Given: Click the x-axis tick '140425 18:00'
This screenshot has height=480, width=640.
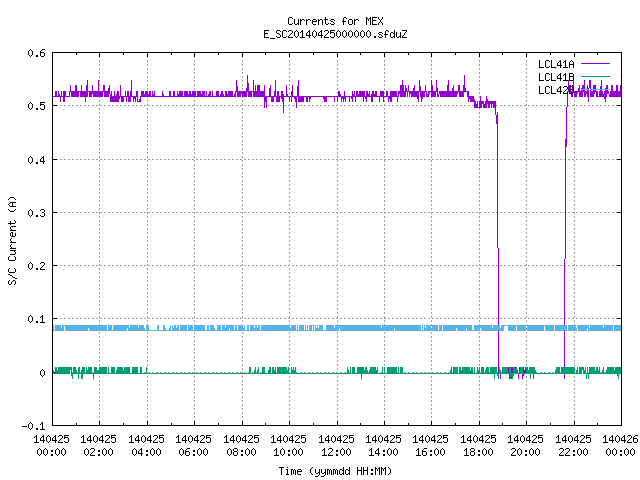Looking at the screenshot, I should tap(478, 446).
